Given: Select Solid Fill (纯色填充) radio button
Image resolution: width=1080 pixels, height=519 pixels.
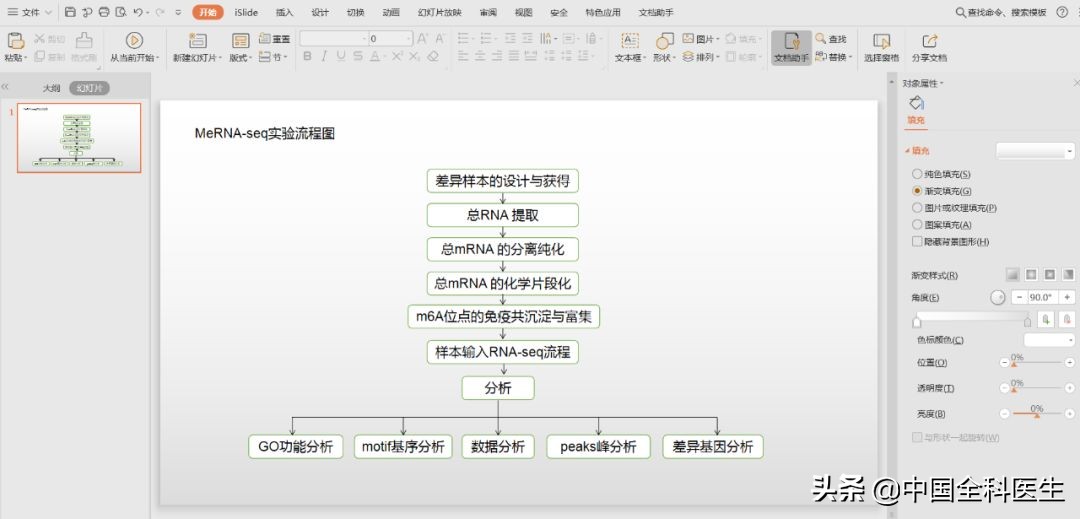Looking at the screenshot, I should [917, 174].
